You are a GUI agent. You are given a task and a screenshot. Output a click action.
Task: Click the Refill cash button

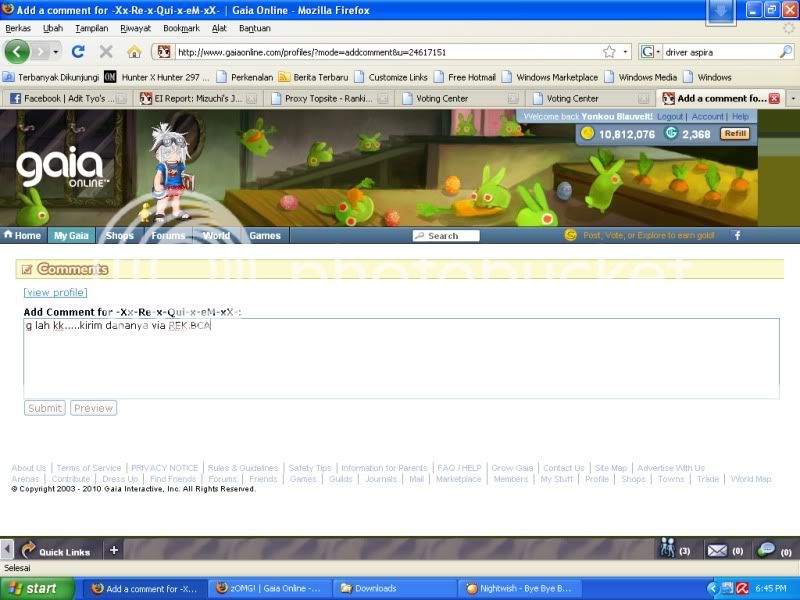[735, 134]
